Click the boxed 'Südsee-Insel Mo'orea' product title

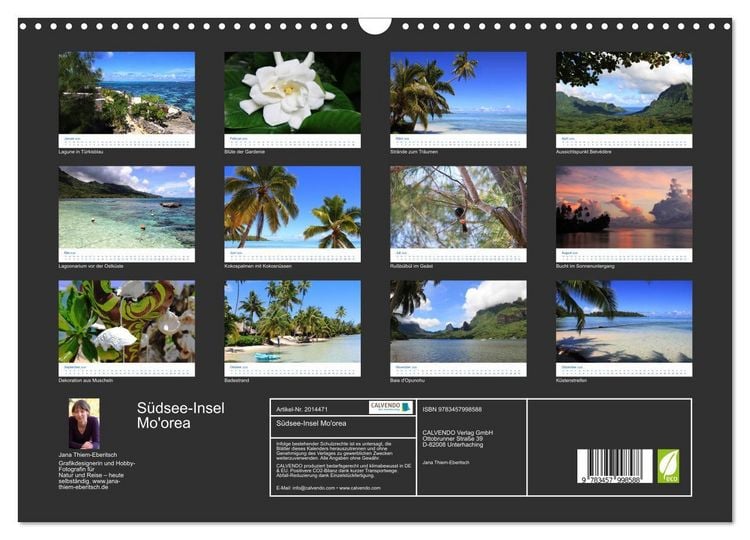click(x=311, y=423)
